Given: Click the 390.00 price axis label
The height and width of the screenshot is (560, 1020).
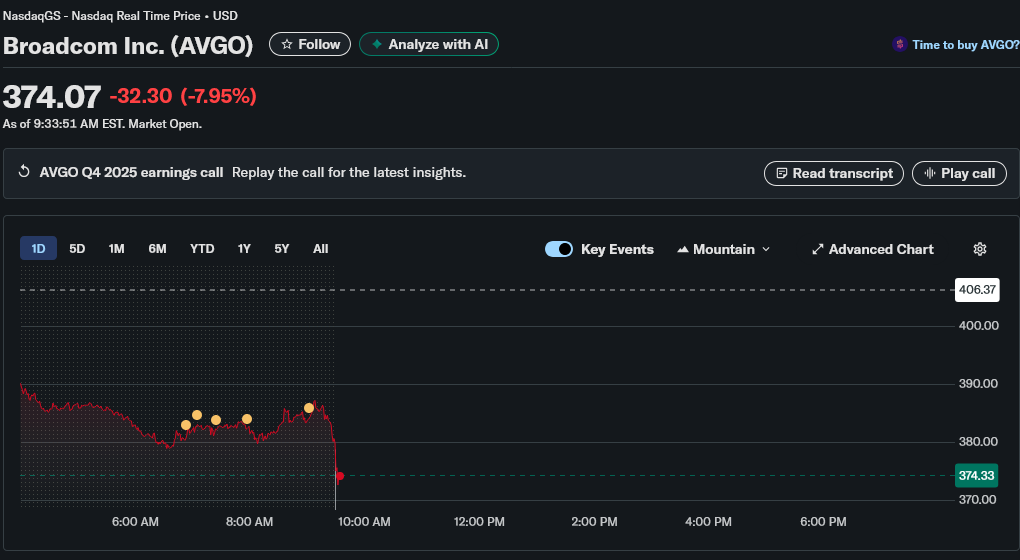Looking at the screenshot, I should (x=978, y=384).
